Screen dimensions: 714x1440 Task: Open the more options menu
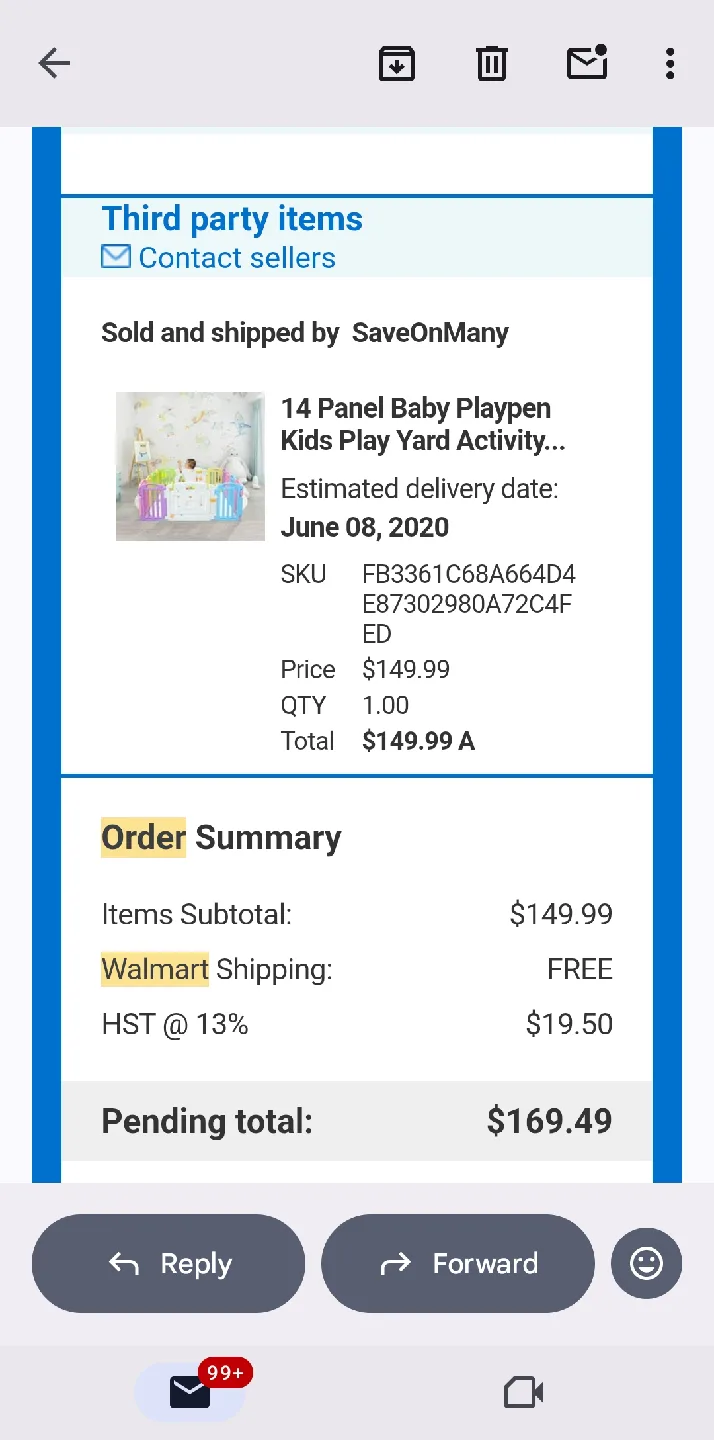pos(669,63)
